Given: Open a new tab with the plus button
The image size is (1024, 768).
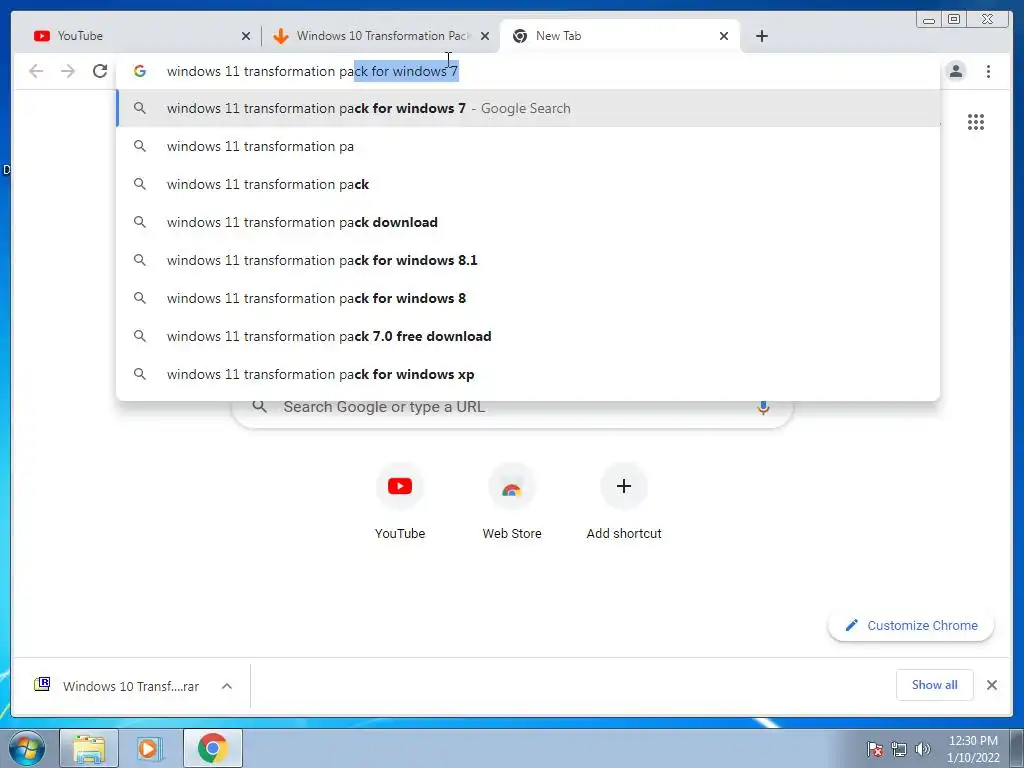Looking at the screenshot, I should click(x=761, y=36).
